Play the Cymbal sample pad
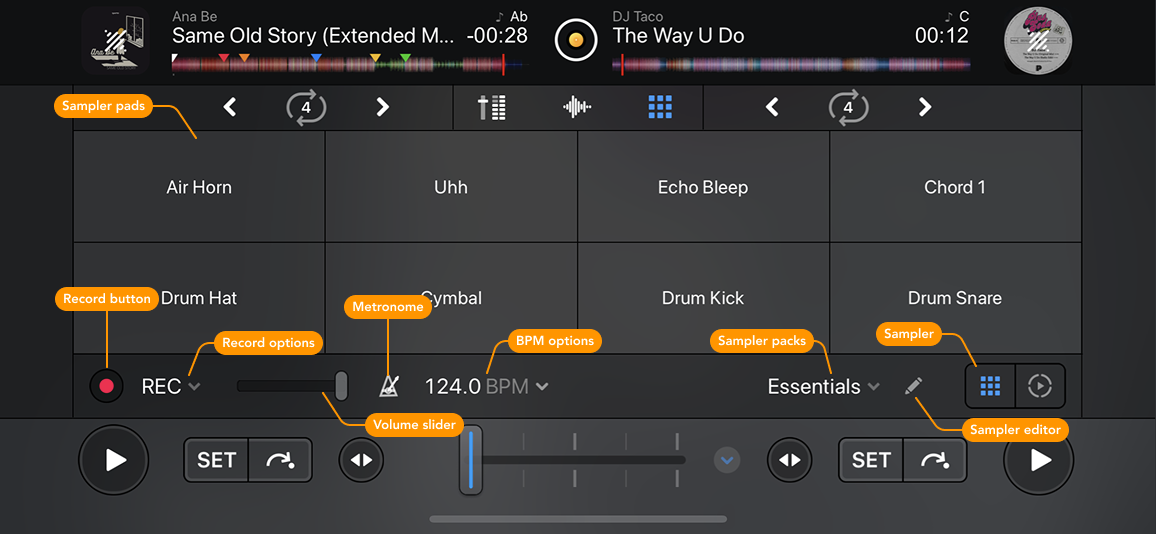The width and height of the screenshot is (1156, 534). pos(450,298)
